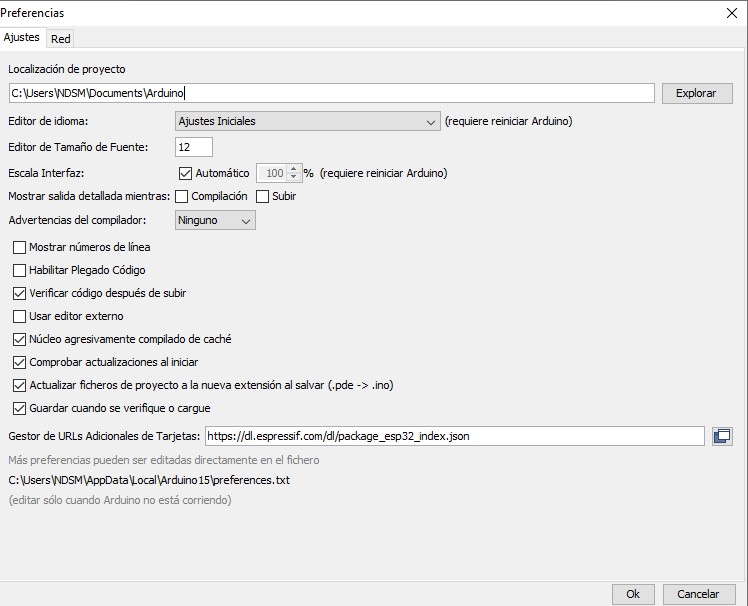
Task: Confirm preferences with Ok button
Action: pos(633,594)
